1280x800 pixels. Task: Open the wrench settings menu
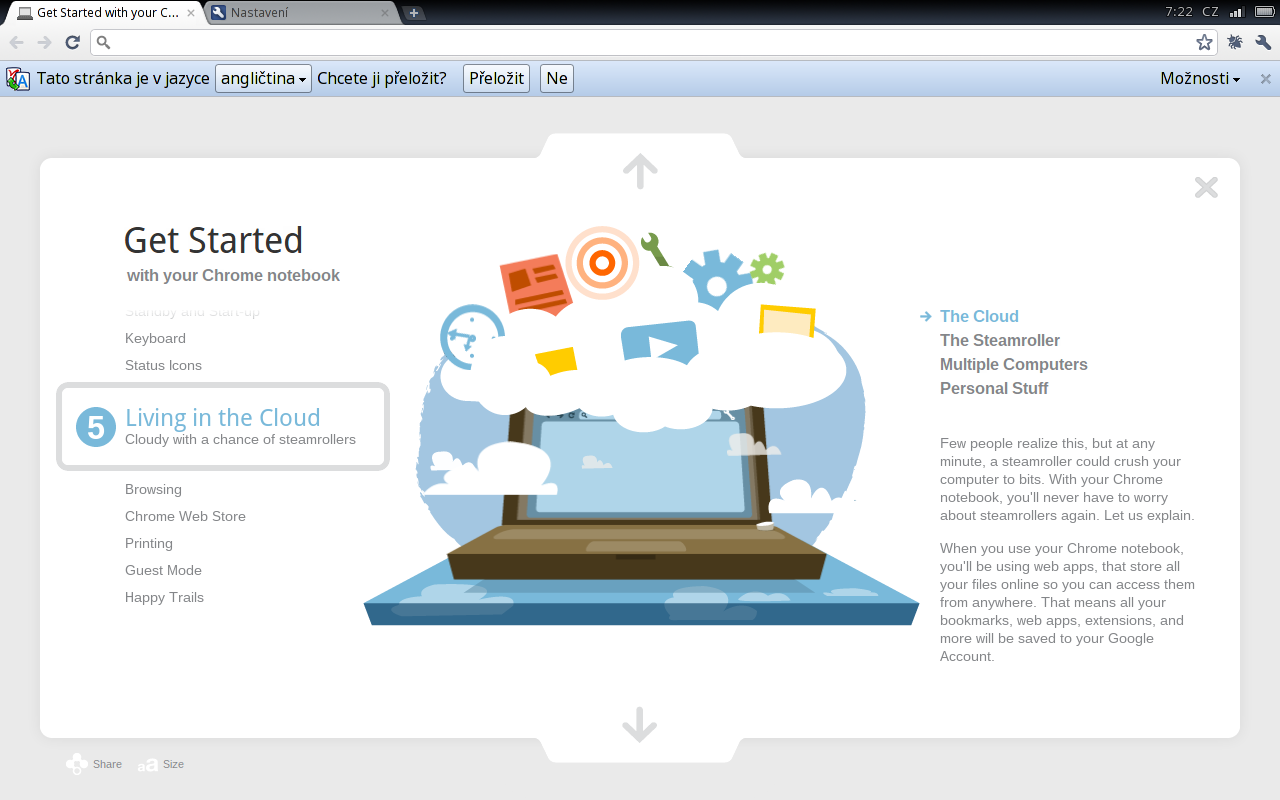click(1263, 42)
